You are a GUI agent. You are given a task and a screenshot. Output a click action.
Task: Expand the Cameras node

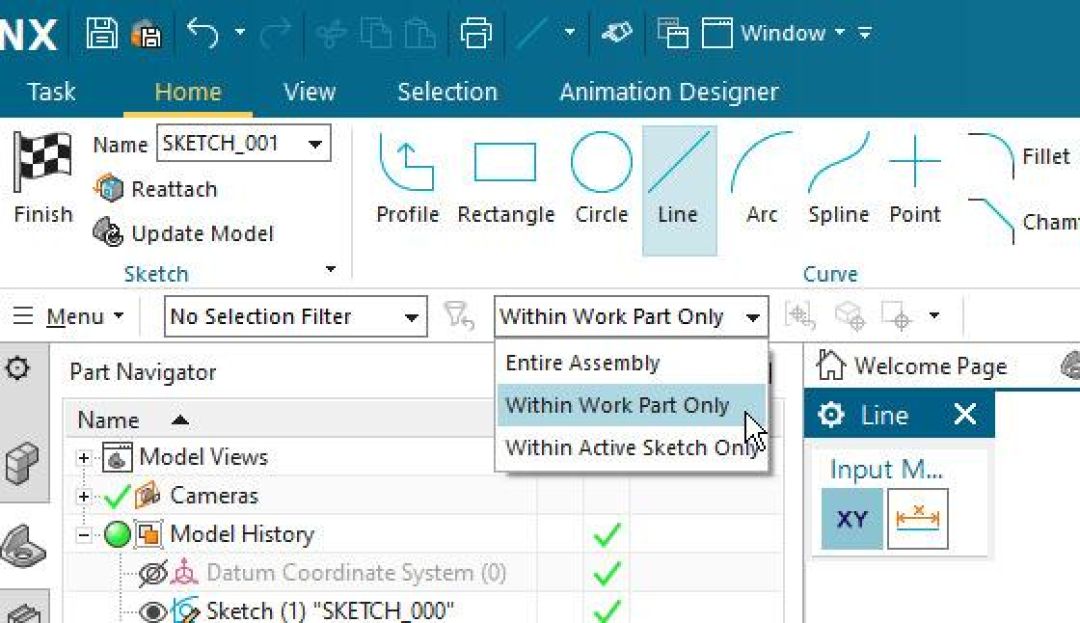(x=83, y=496)
